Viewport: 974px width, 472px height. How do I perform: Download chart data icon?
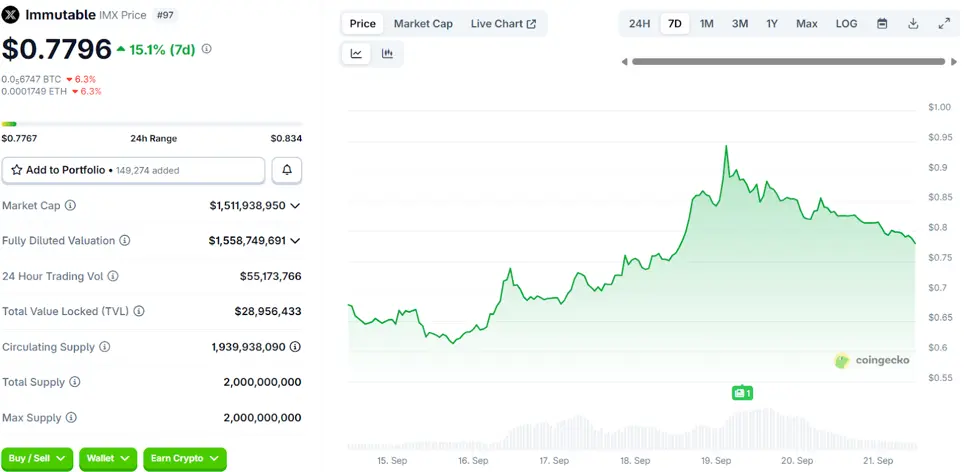[913, 24]
